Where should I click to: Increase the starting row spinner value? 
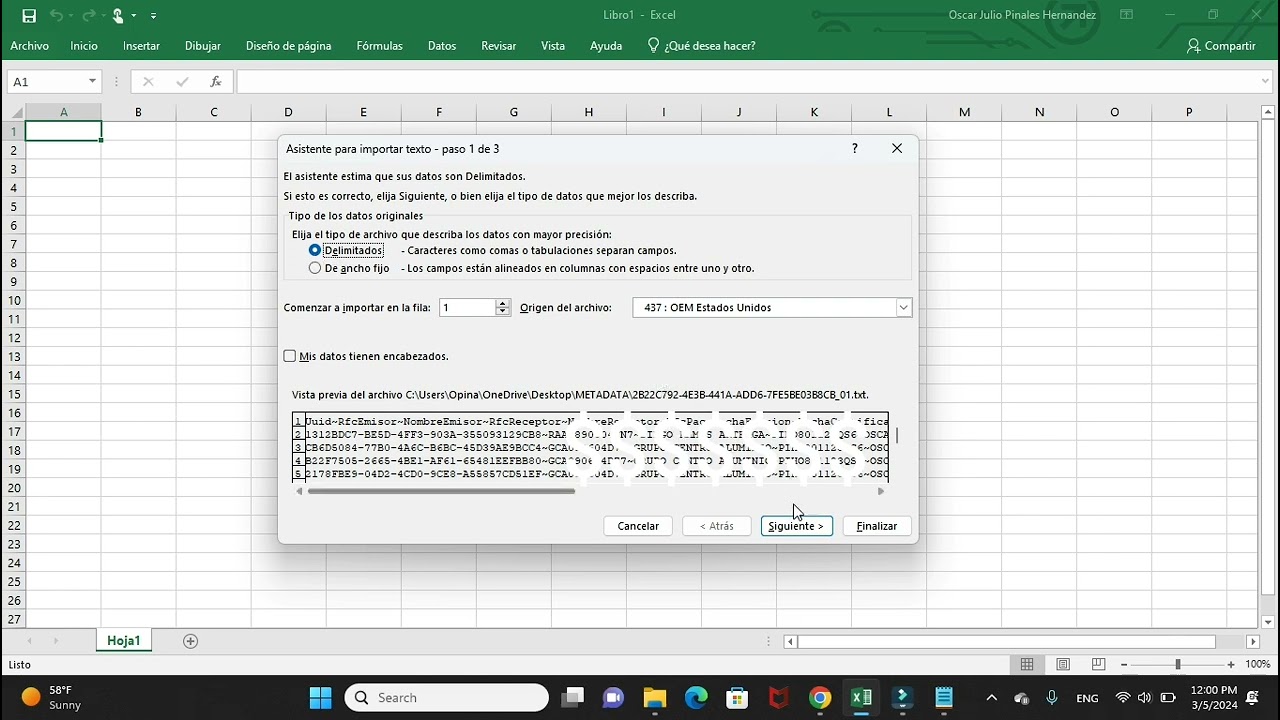(503, 303)
